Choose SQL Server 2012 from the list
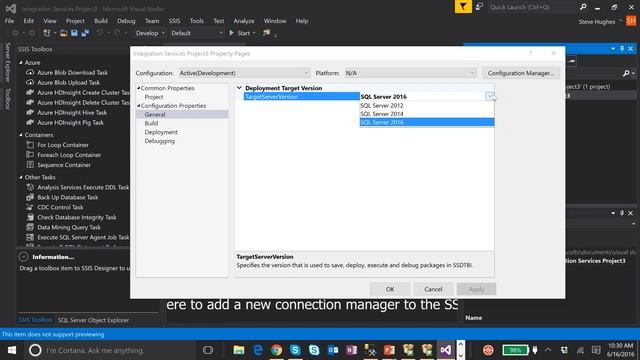Viewport: 640px width, 360px height. [427, 105]
